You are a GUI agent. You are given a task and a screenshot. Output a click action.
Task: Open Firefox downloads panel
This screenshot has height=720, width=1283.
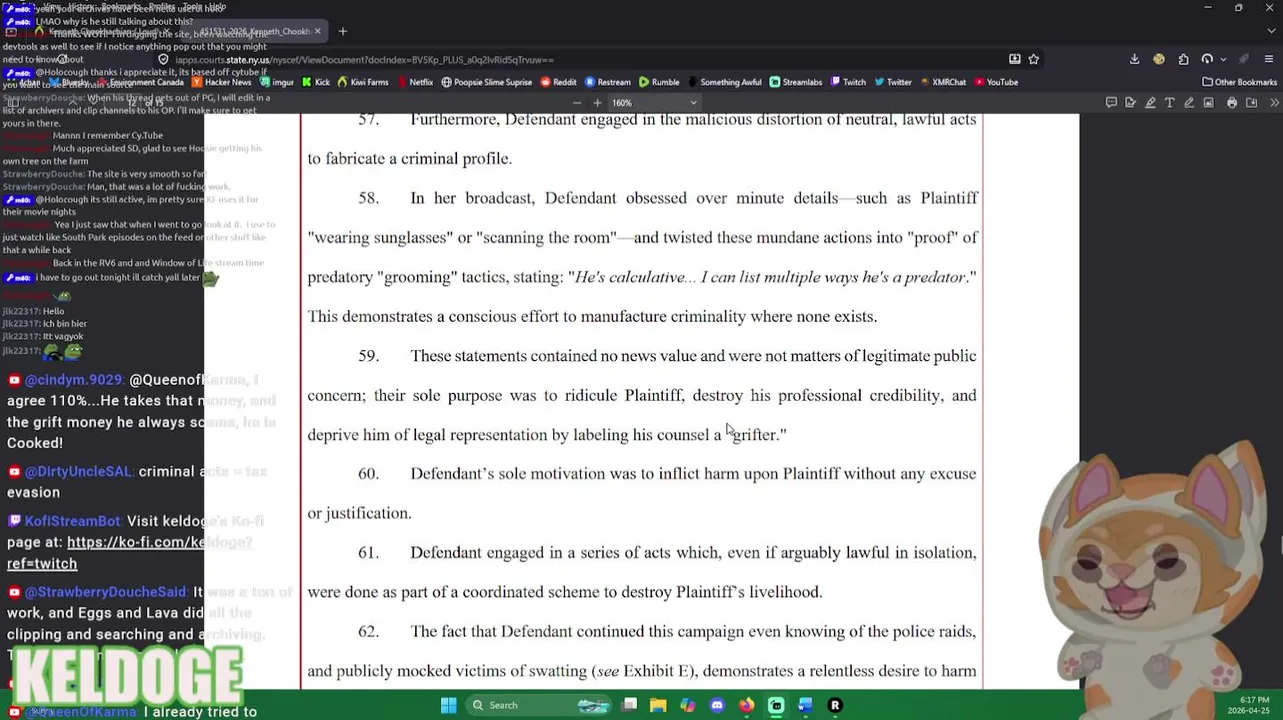(x=1134, y=59)
